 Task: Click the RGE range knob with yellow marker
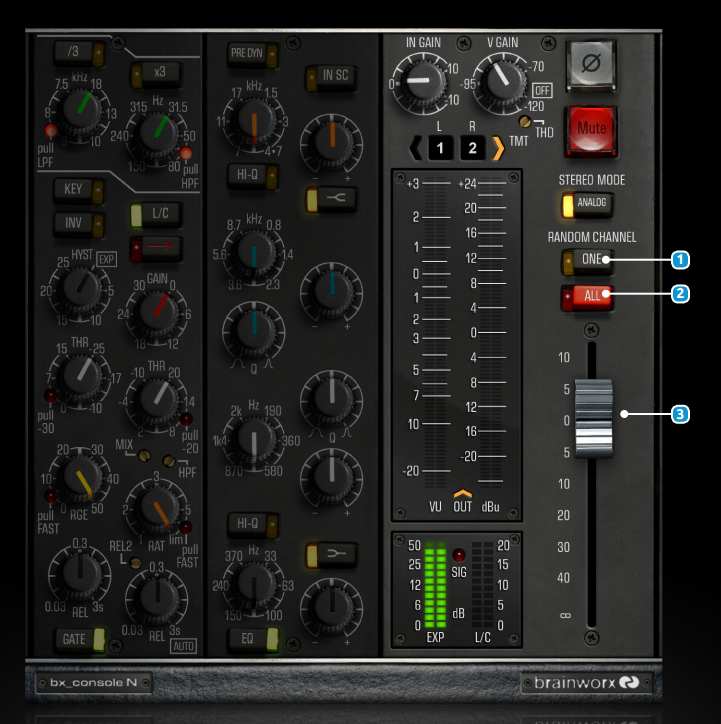tap(81, 477)
